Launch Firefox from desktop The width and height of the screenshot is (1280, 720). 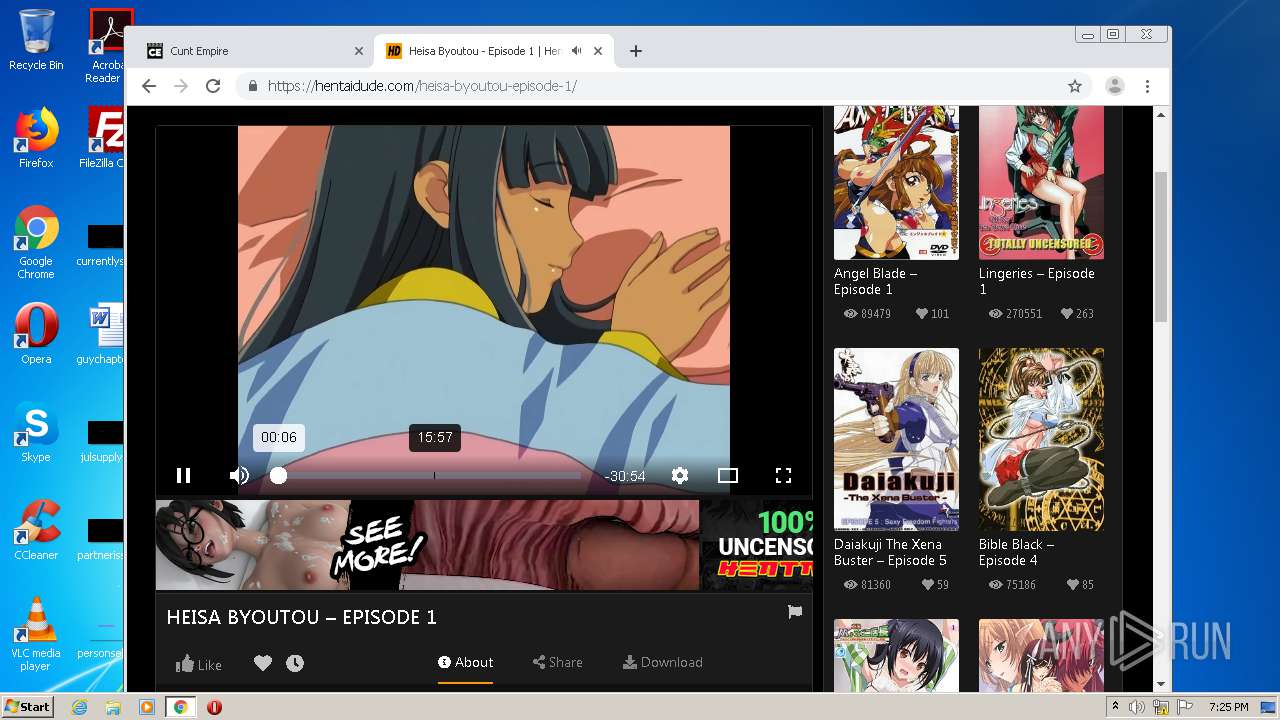pos(36,138)
